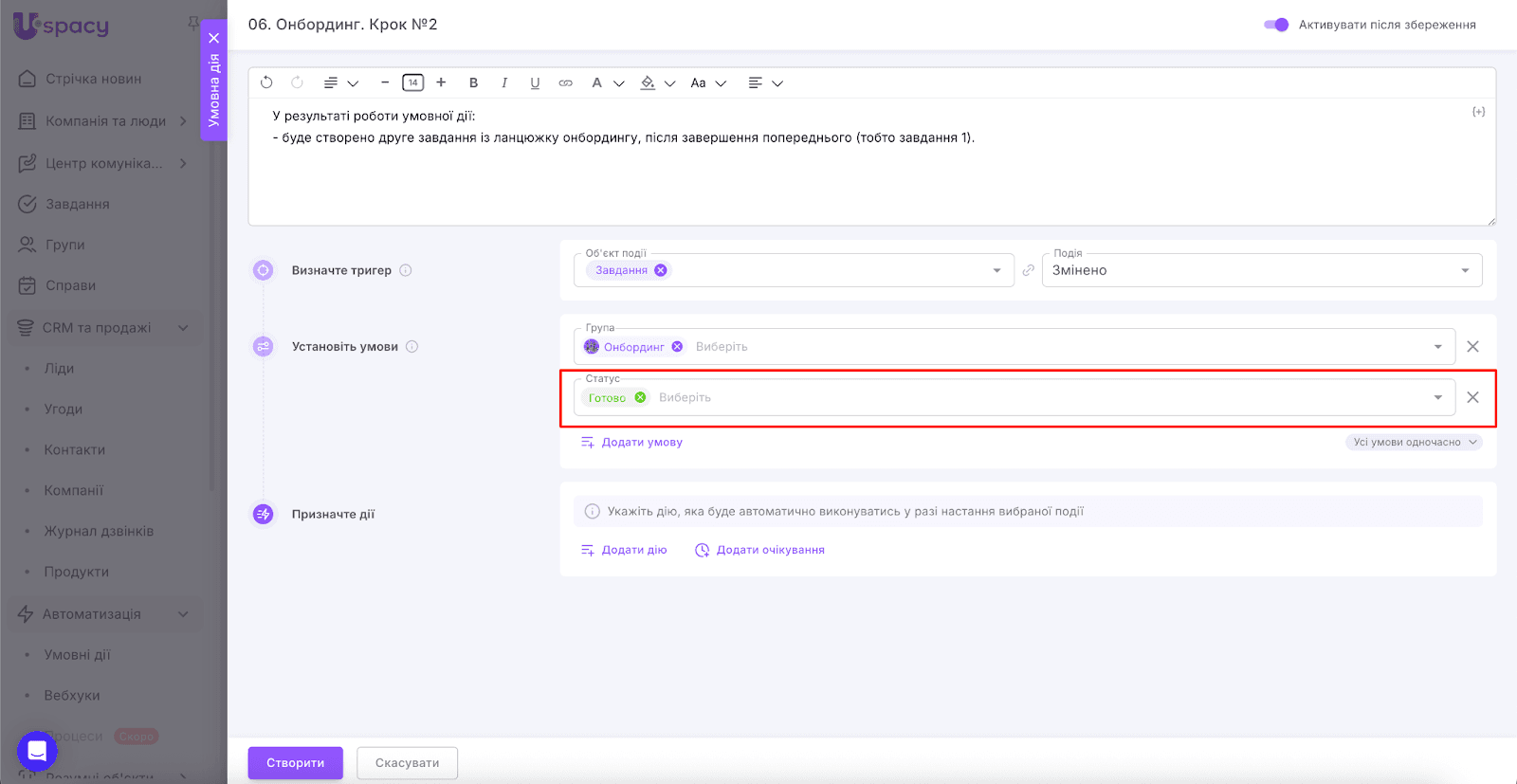Open the chat support bubble
This screenshot has height=784, width=1517.
tap(37, 752)
